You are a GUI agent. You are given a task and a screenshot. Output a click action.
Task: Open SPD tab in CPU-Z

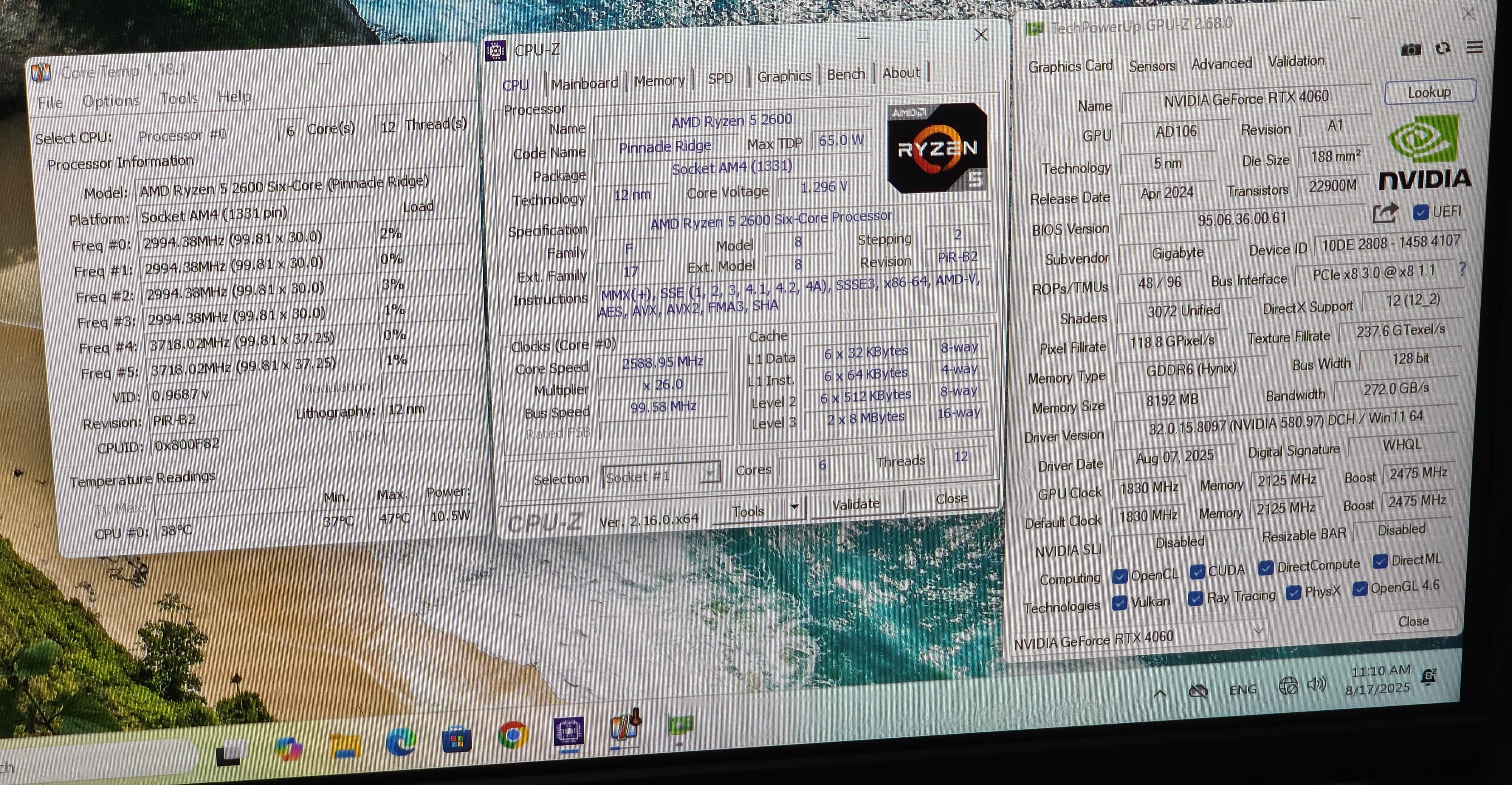pyautogui.click(x=720, y=78)
